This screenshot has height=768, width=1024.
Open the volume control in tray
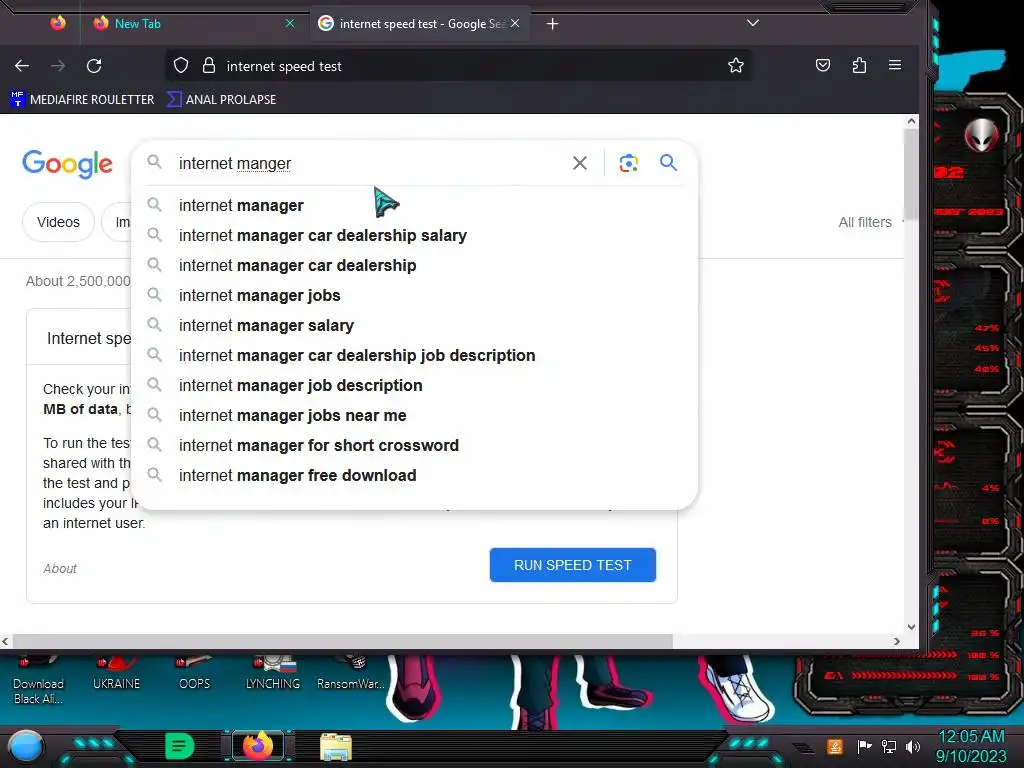[x=912, y=746]
